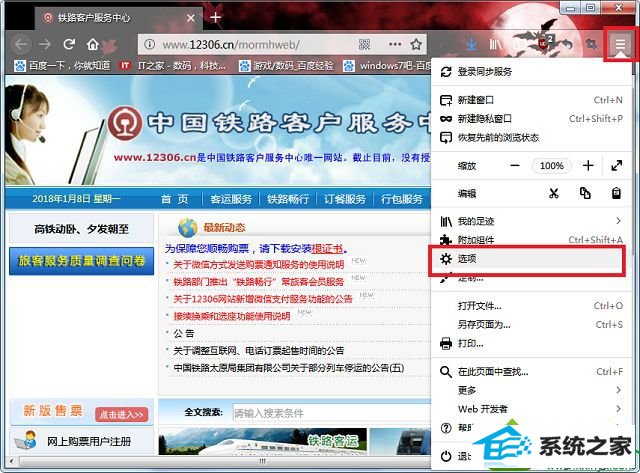Open 游戏/数码_百度经验 bookmark
640x473 pixels.
[x=287, y=65]
